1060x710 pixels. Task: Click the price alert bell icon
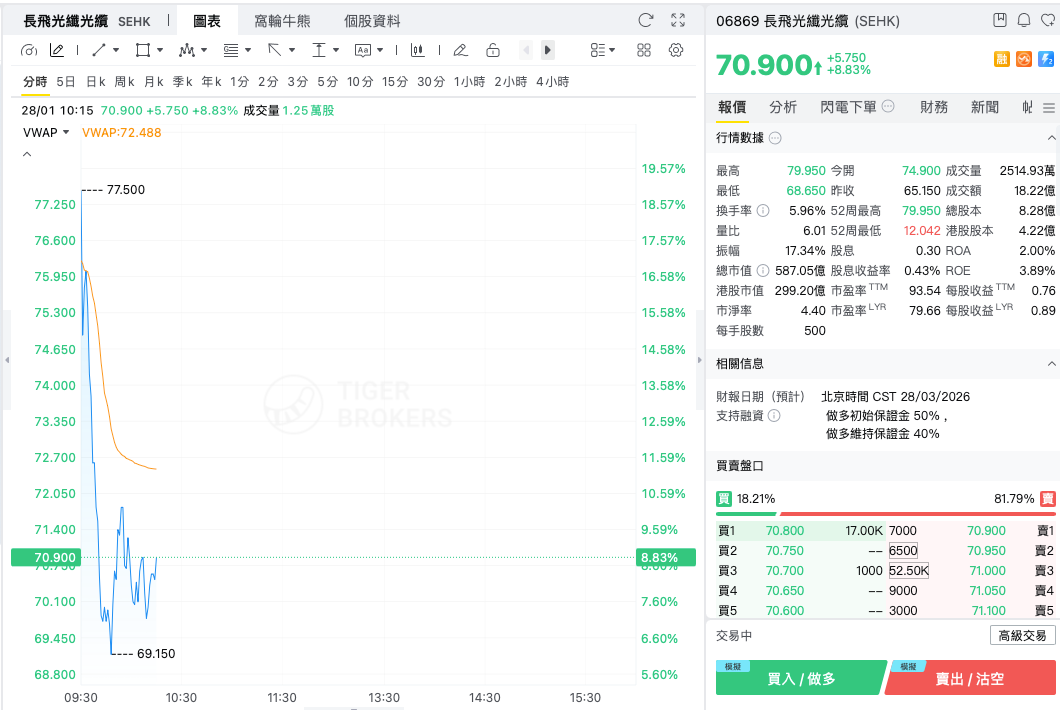1023,20
